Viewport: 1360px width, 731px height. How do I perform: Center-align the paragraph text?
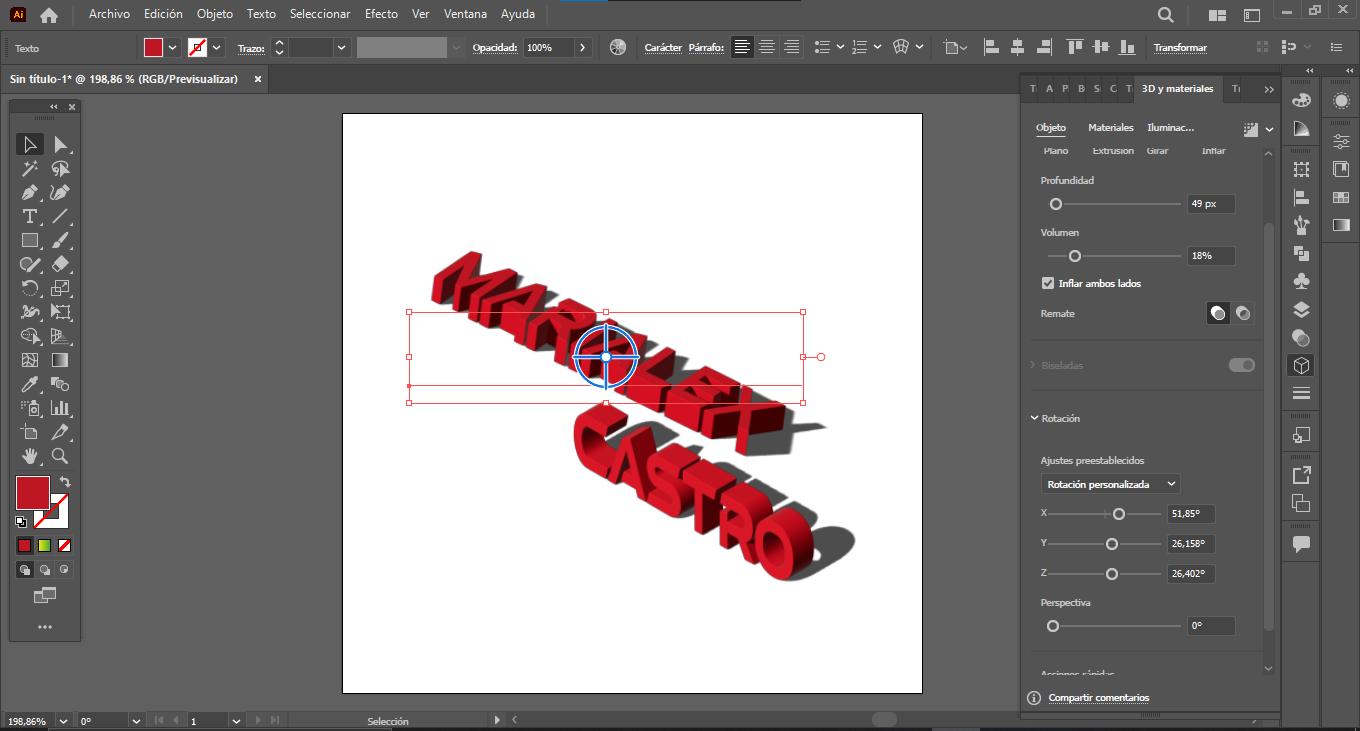tap(767, 47)
